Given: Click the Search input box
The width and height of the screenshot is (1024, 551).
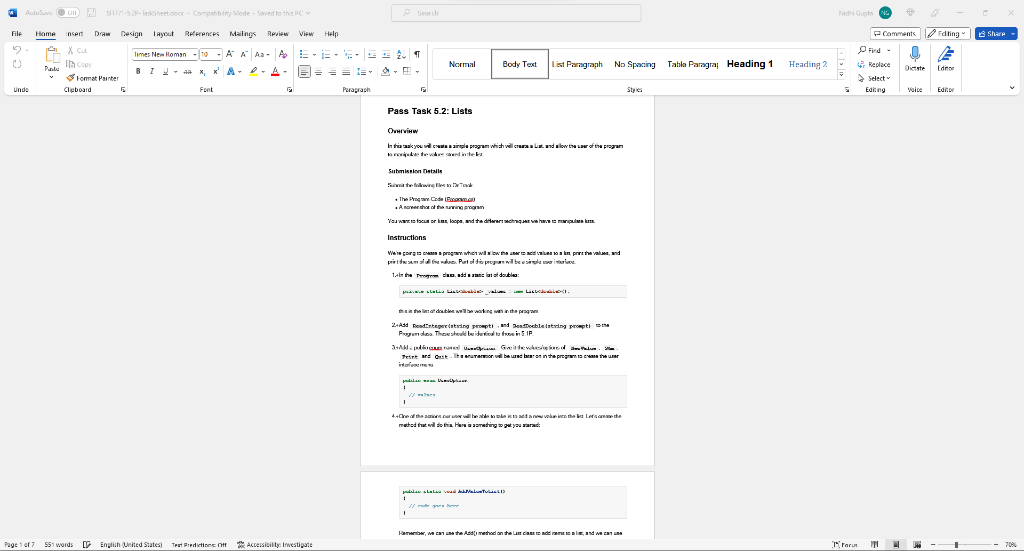Looking at the screenshot, I should tap(516, 13).
